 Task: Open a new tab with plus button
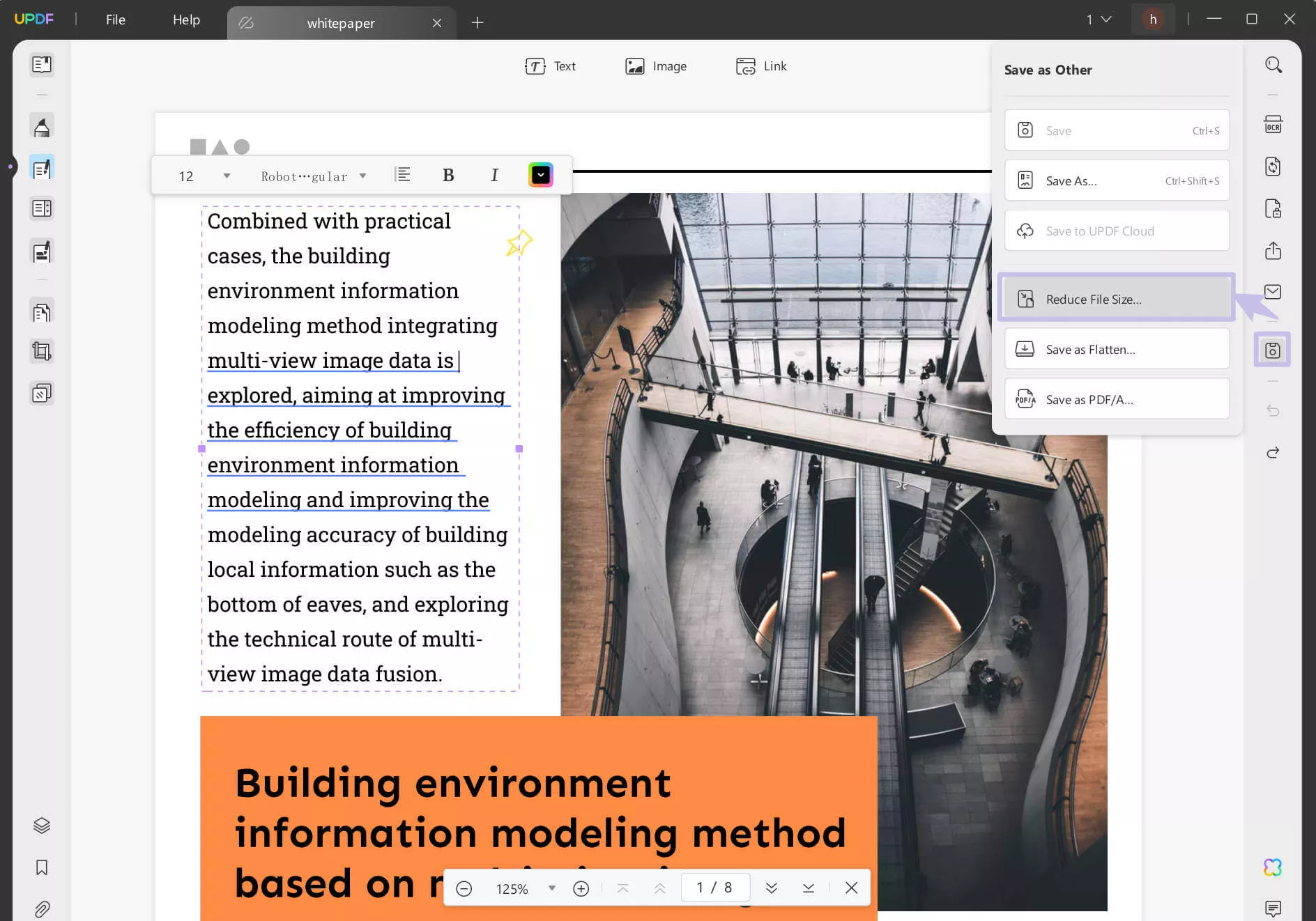(477, 23)
